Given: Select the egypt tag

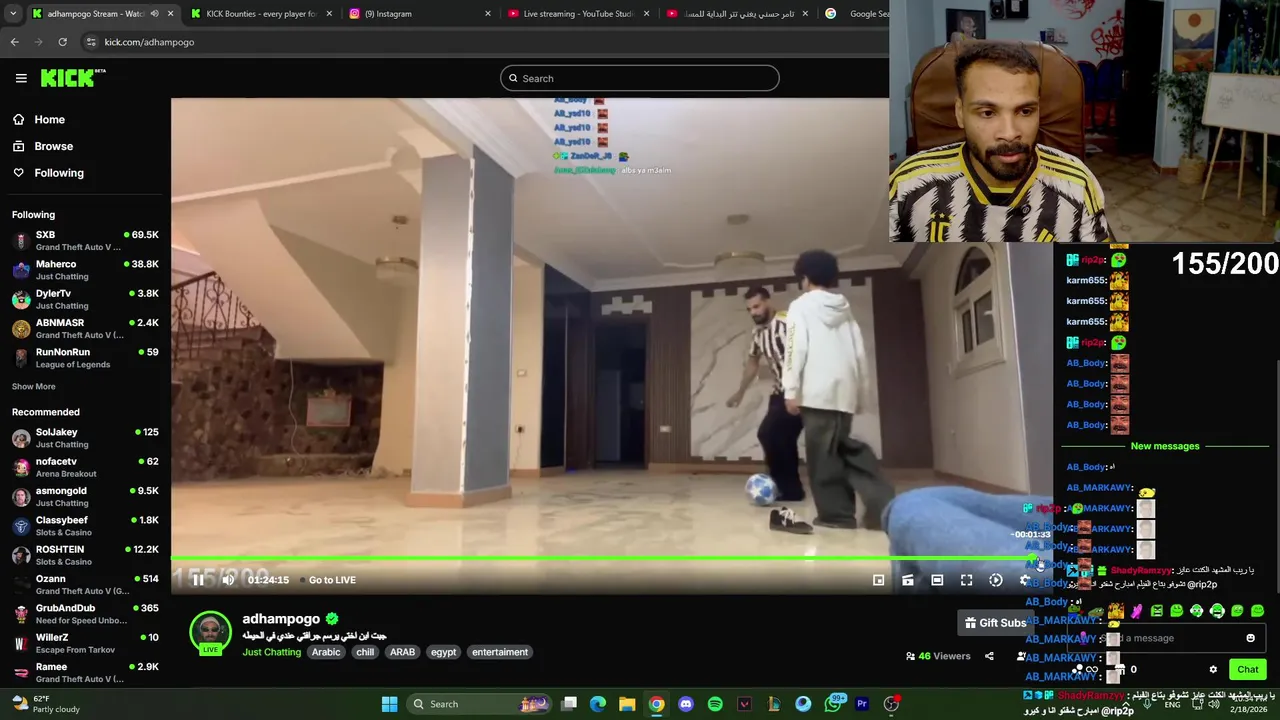Looking at the screenshot, I should pyautogui.click(x=443, y=652).
